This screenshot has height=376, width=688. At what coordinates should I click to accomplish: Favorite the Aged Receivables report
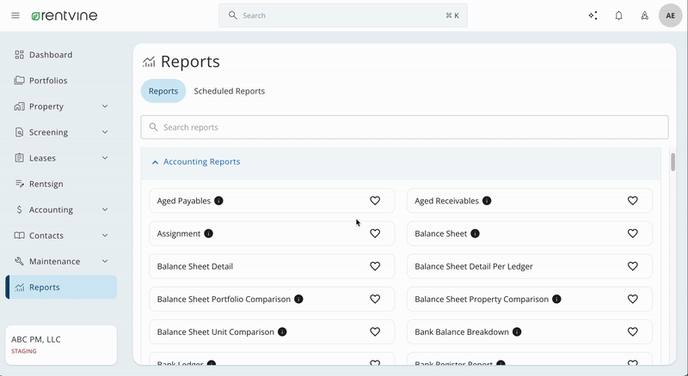coord(632,201)
